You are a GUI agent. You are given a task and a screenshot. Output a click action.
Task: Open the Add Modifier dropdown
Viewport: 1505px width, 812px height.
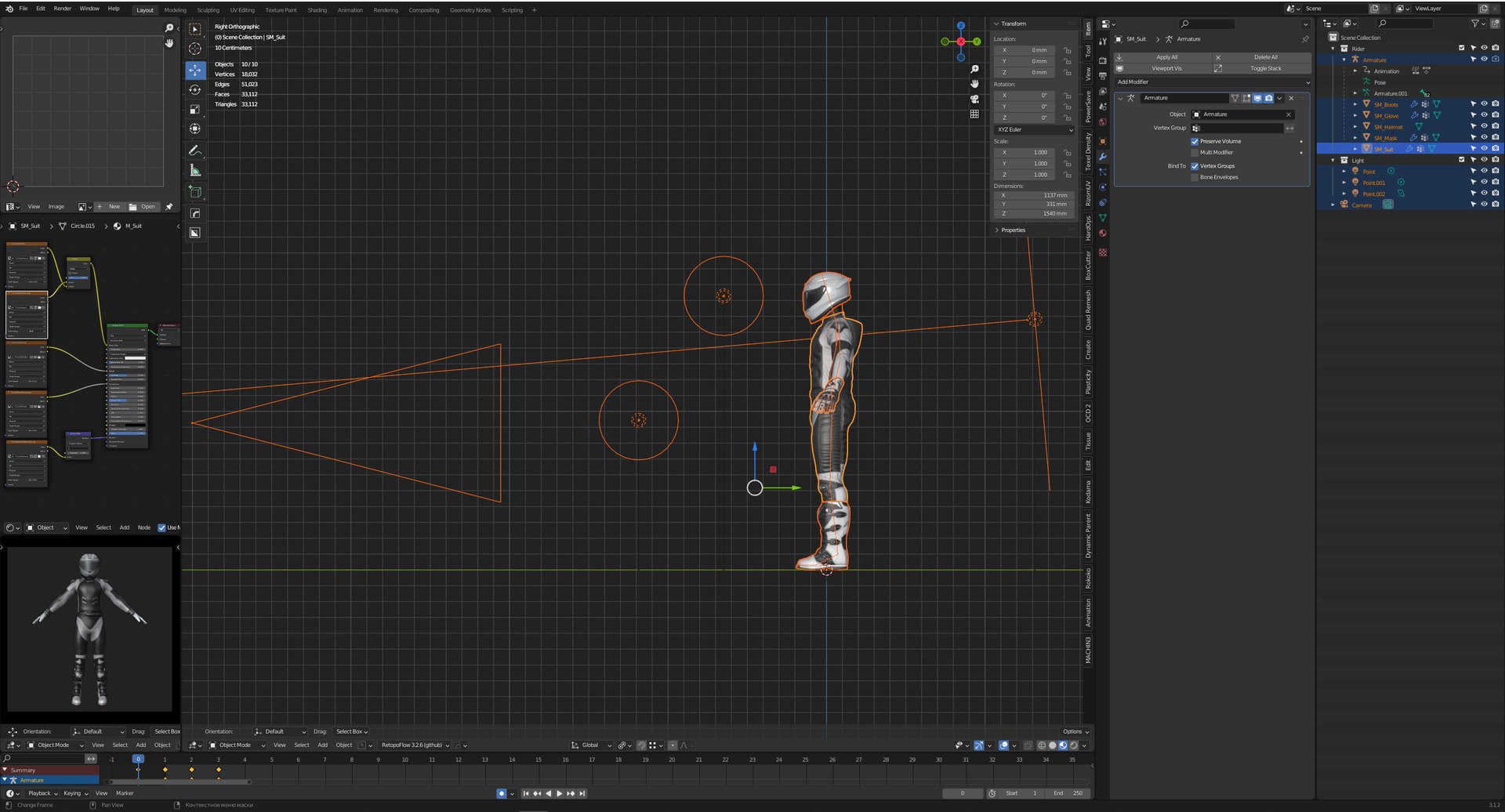pyautogui.click(x=1212, y=82)
